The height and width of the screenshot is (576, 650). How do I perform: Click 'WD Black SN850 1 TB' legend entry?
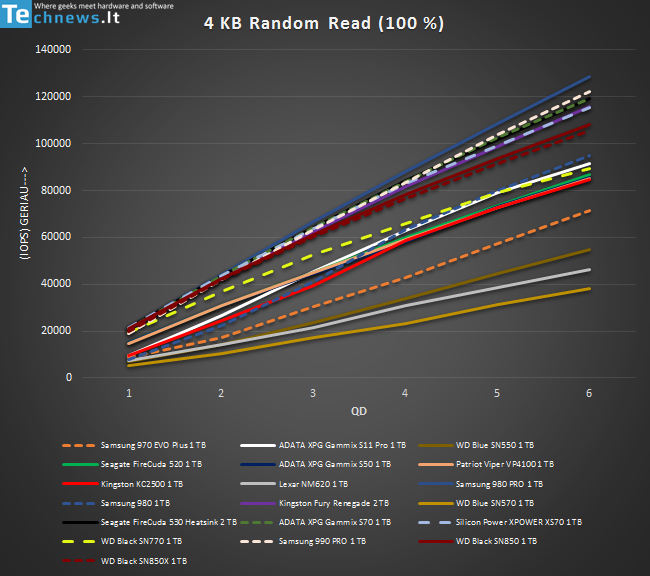coord(478,541)
